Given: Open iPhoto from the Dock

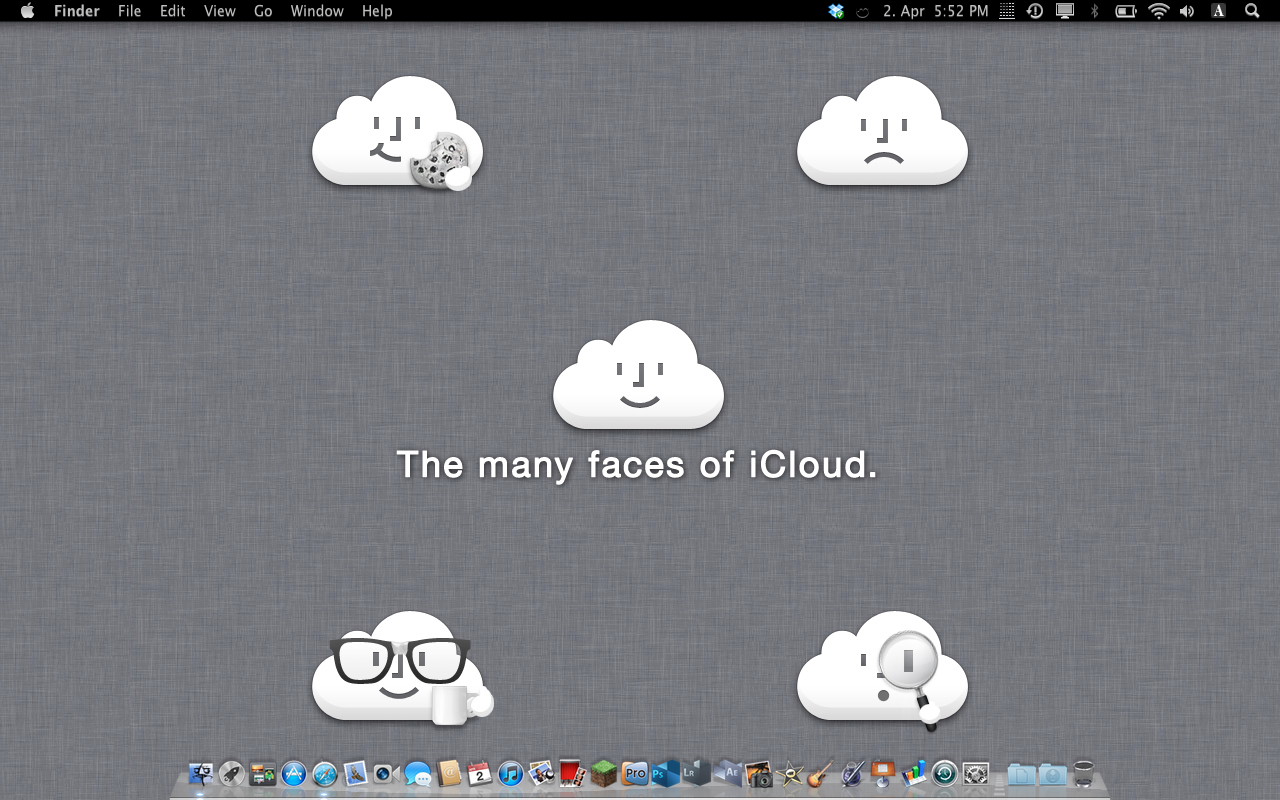Looking at the screenshot, I should tap(542, 773).
